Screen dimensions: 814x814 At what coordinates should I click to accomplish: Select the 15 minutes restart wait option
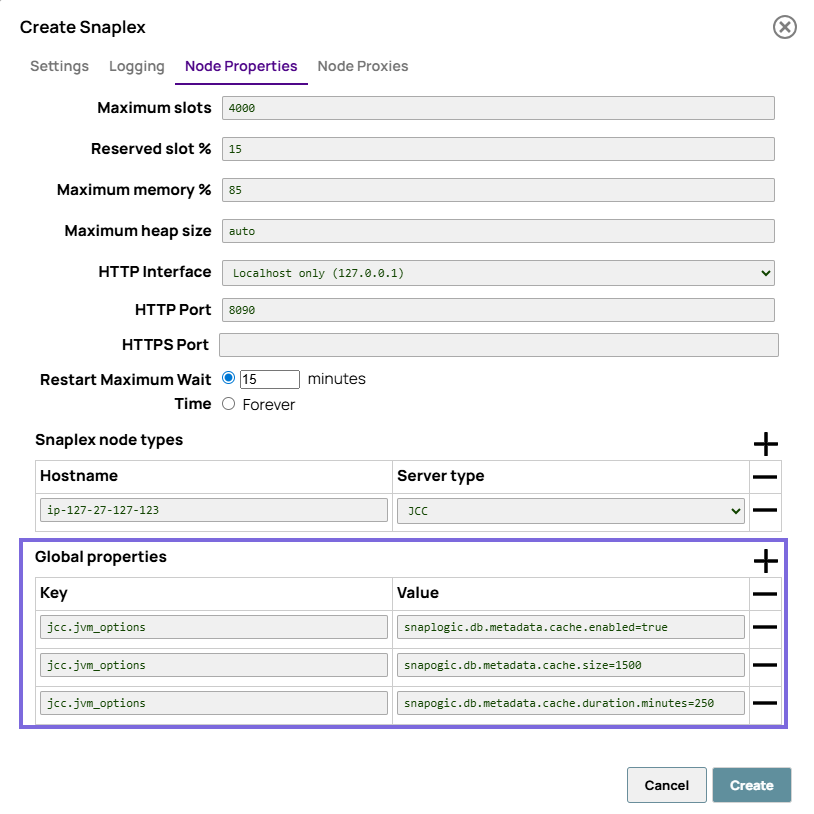(x=230, y=378)
